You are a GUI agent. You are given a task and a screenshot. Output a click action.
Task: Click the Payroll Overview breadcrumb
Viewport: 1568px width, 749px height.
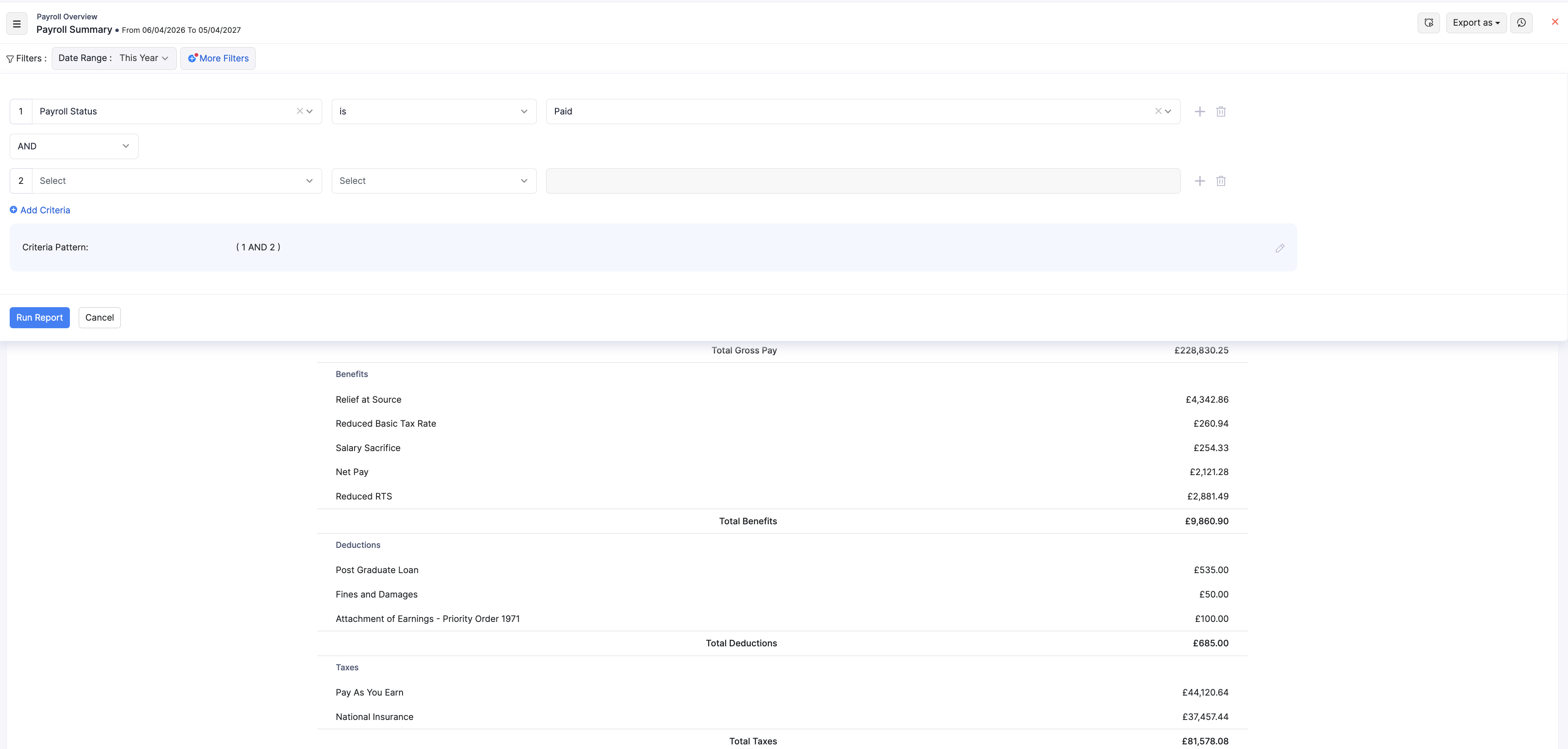tap(67, 16)
